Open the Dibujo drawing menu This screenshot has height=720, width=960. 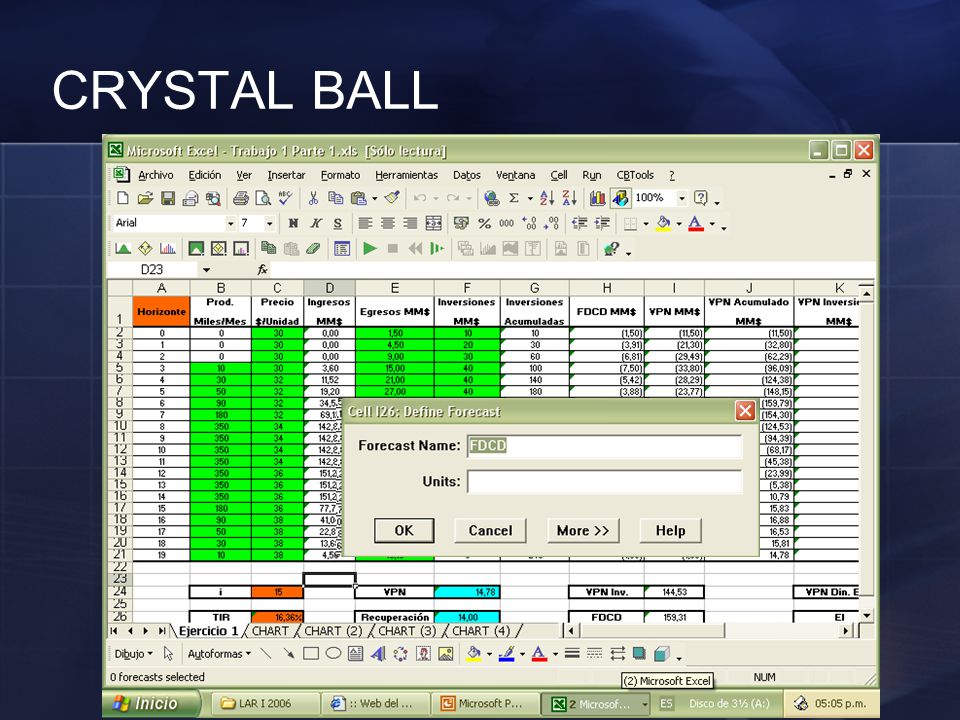coord(133,654)
